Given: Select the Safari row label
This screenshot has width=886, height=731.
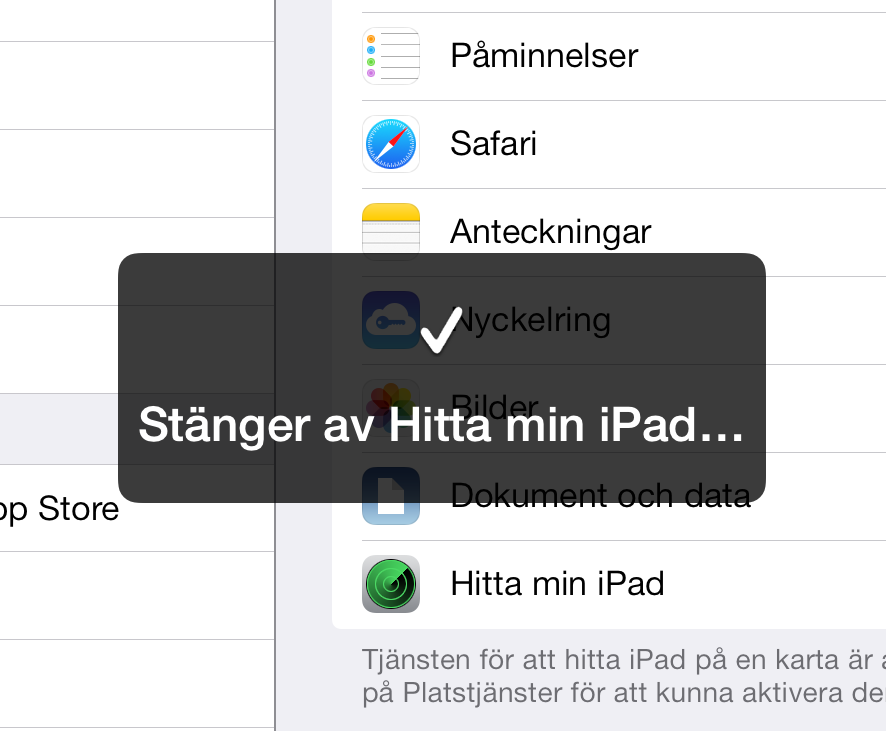Looking at the screenshot, I should pyautogui.click(x=493, y=143).
